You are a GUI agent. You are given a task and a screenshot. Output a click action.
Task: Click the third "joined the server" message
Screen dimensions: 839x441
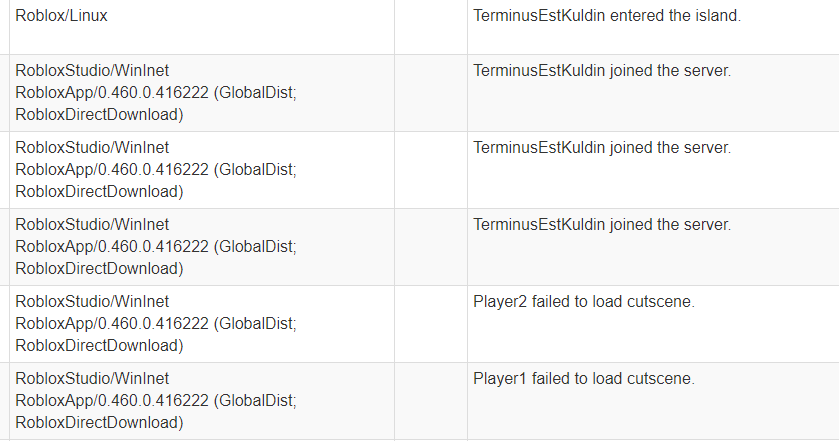(602, 225)
